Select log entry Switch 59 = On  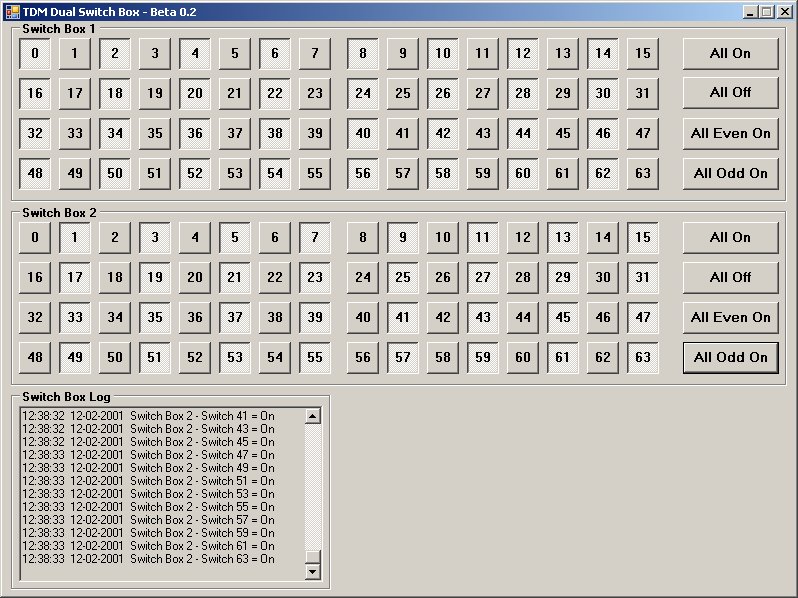[148, 533]
